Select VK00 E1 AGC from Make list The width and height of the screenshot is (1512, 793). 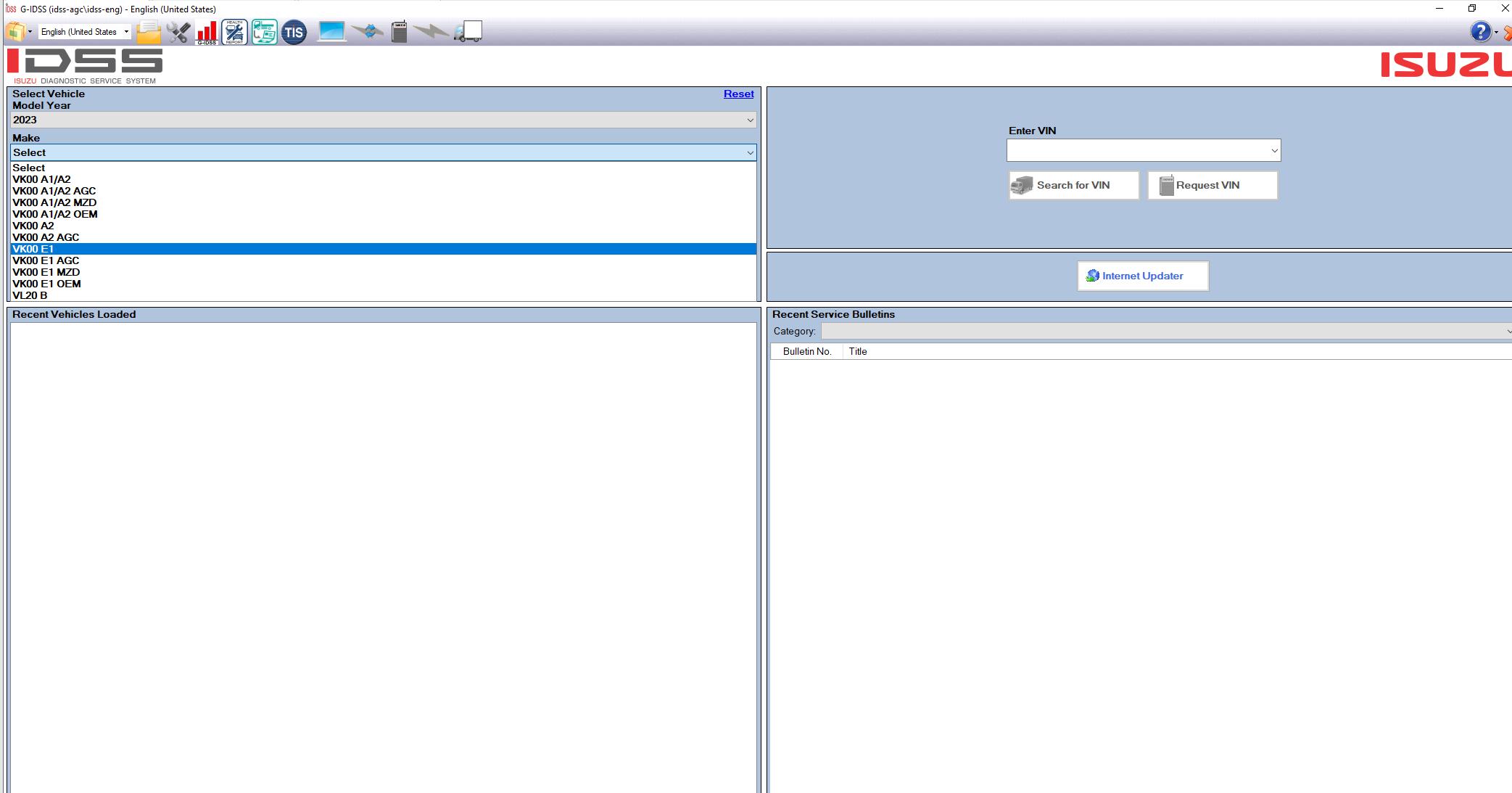[x=46, y=260]
